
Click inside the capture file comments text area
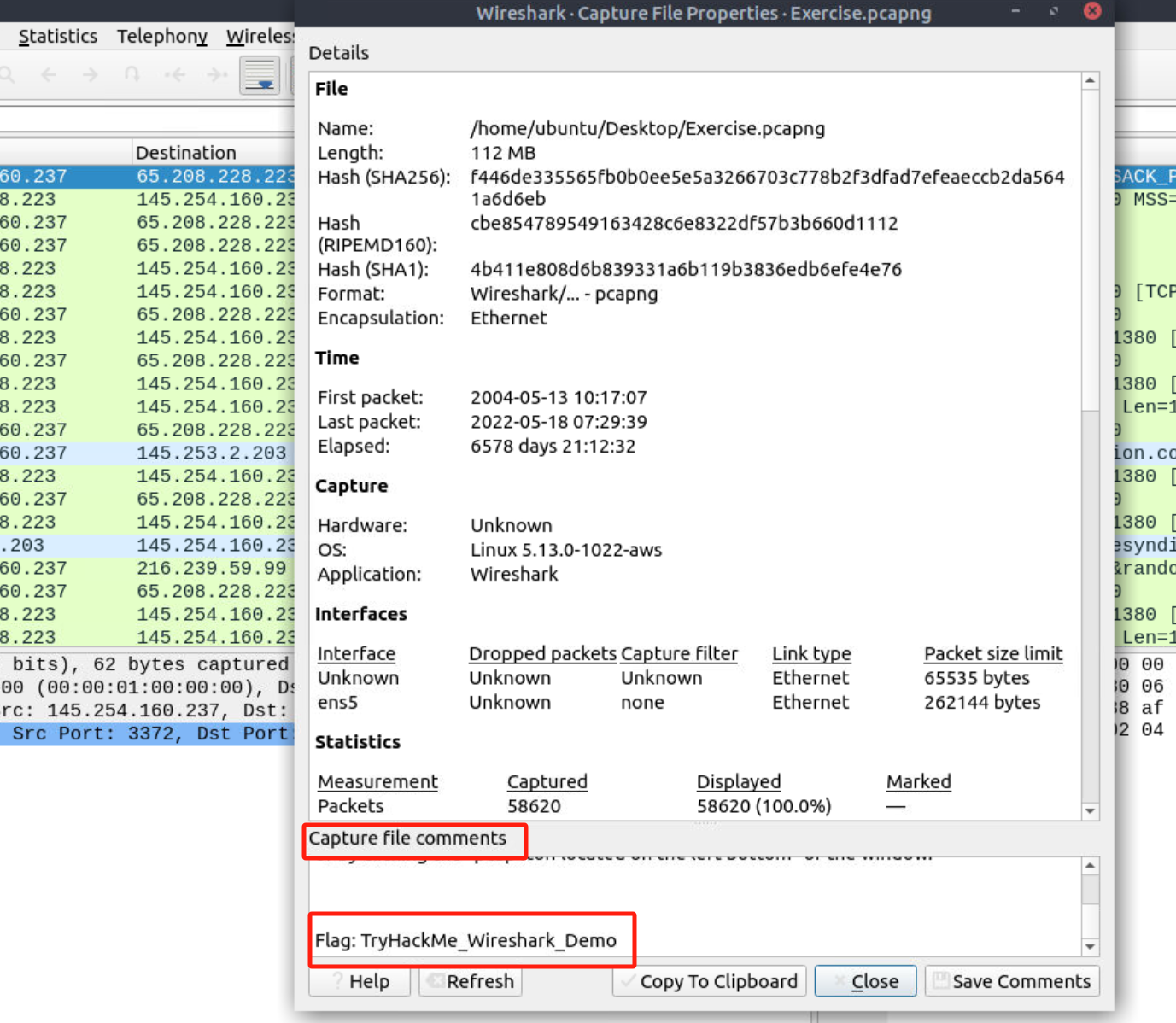[x=695, y=906]
